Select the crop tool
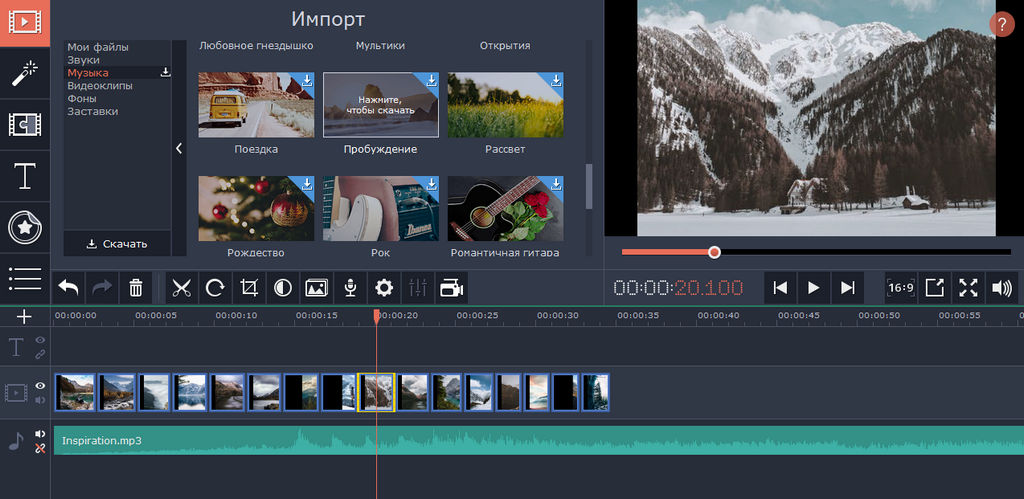The height and width of the screenshot is (499, 1024). point(249,288)
